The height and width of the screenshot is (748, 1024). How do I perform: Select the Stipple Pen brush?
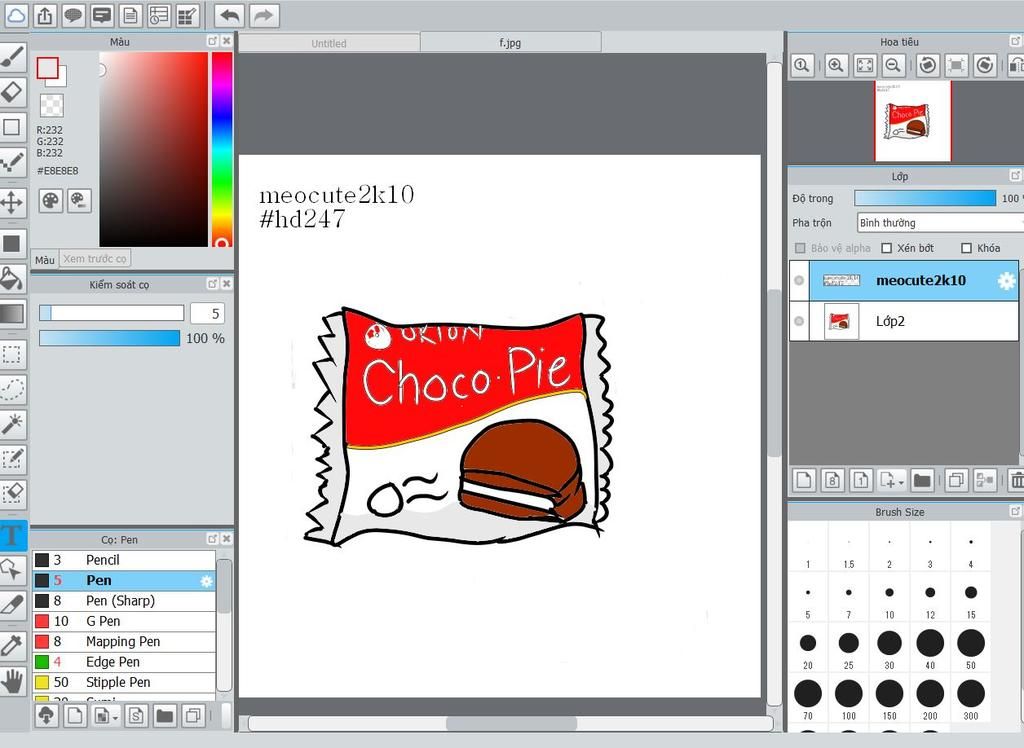coord(124,682)
